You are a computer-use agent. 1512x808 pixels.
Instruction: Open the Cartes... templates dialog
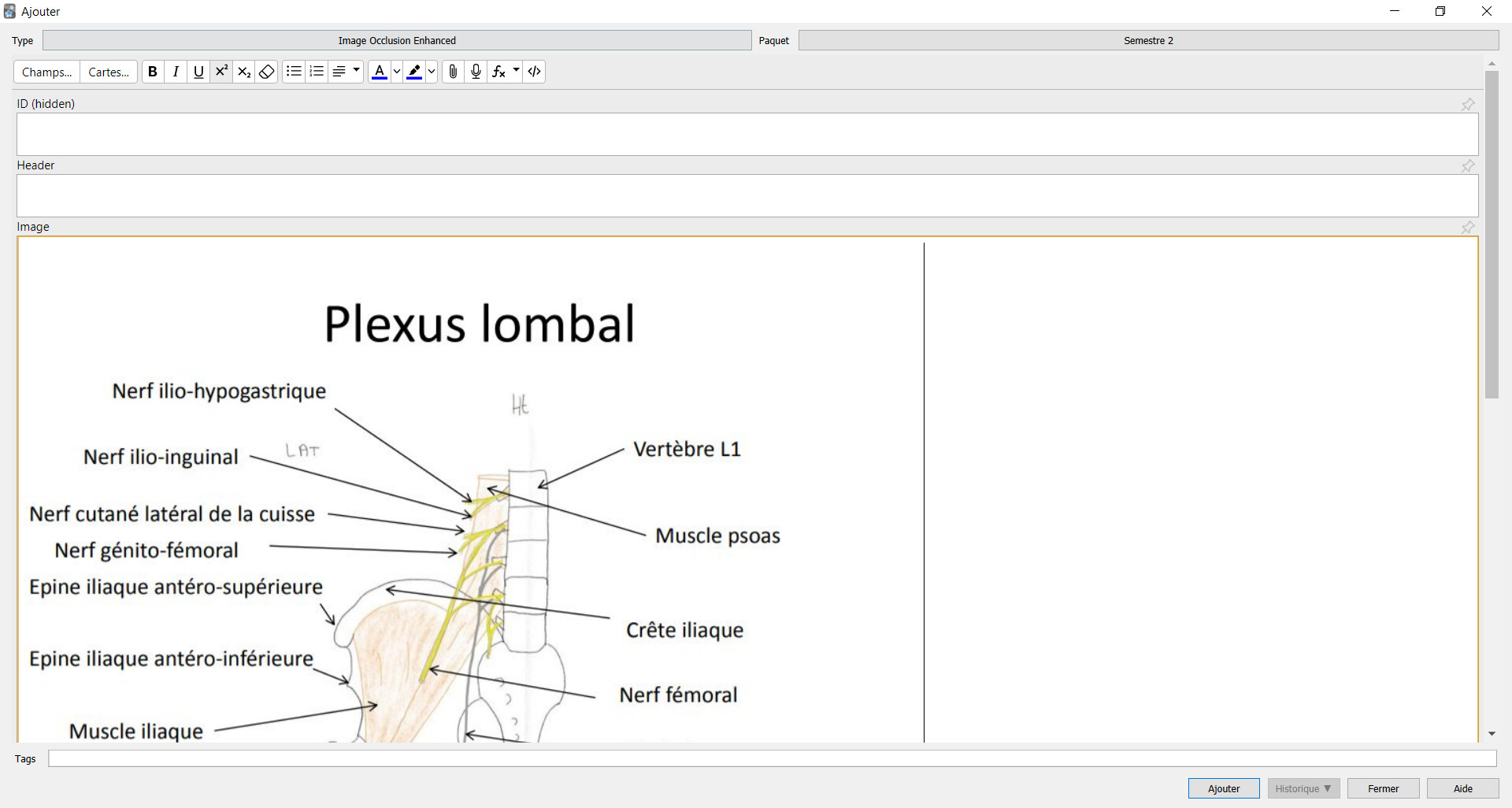pos(109,72)
